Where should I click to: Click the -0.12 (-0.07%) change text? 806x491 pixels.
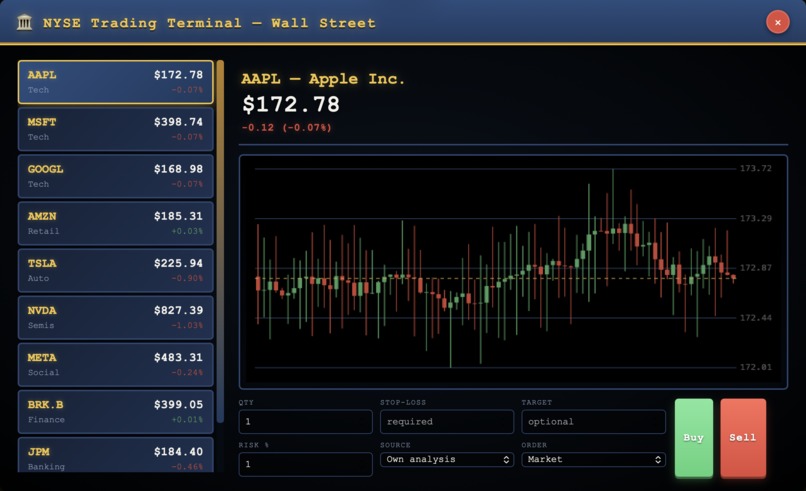[x=286, y=128]
